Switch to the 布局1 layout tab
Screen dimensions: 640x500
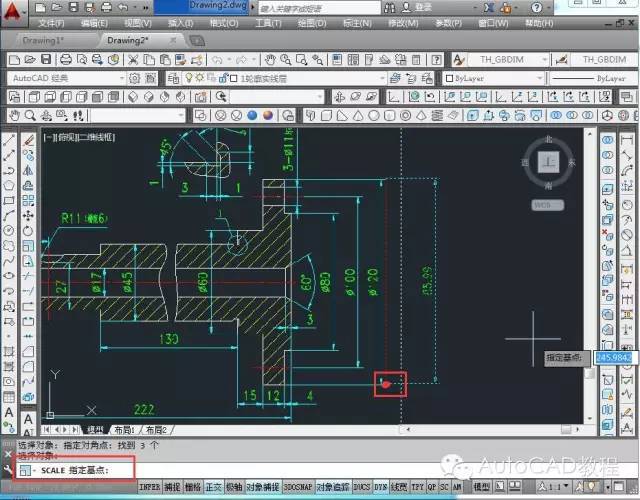[x=123, y=428]
